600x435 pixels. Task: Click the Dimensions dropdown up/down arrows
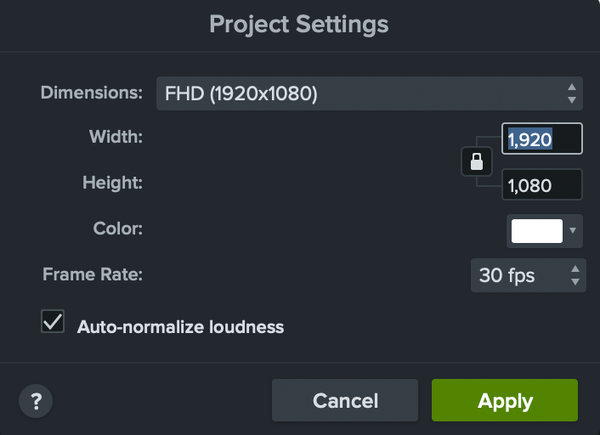coord(571,95)
